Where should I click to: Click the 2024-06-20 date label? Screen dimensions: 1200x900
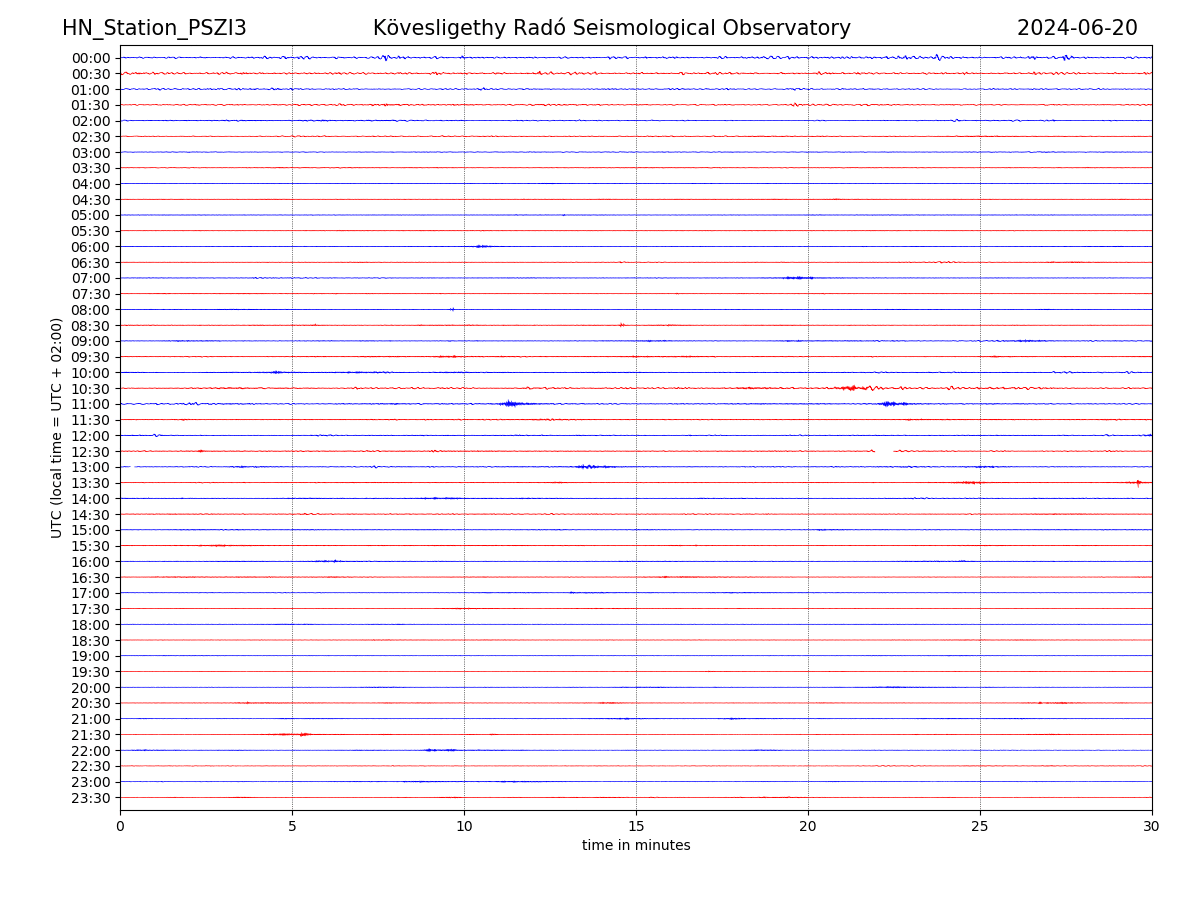pos(1077,28)
